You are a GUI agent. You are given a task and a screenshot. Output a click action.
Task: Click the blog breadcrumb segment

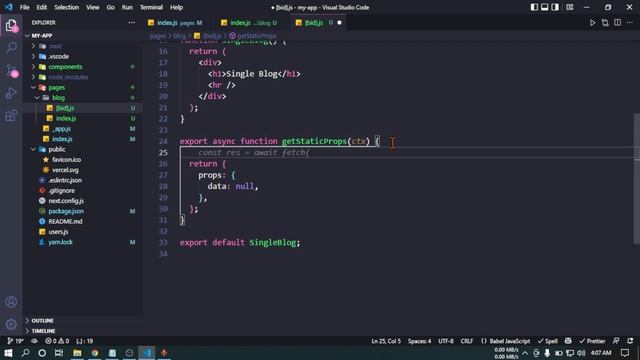[179, 36]
